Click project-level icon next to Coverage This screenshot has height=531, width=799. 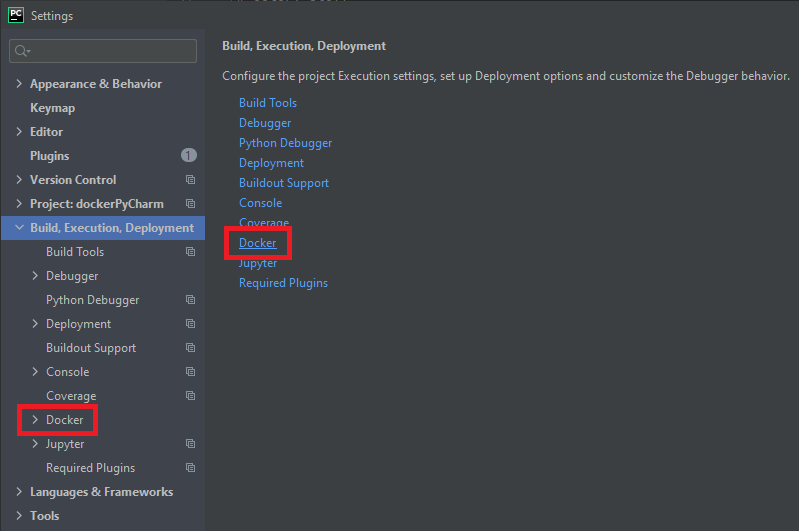click(x=190, y=395)
